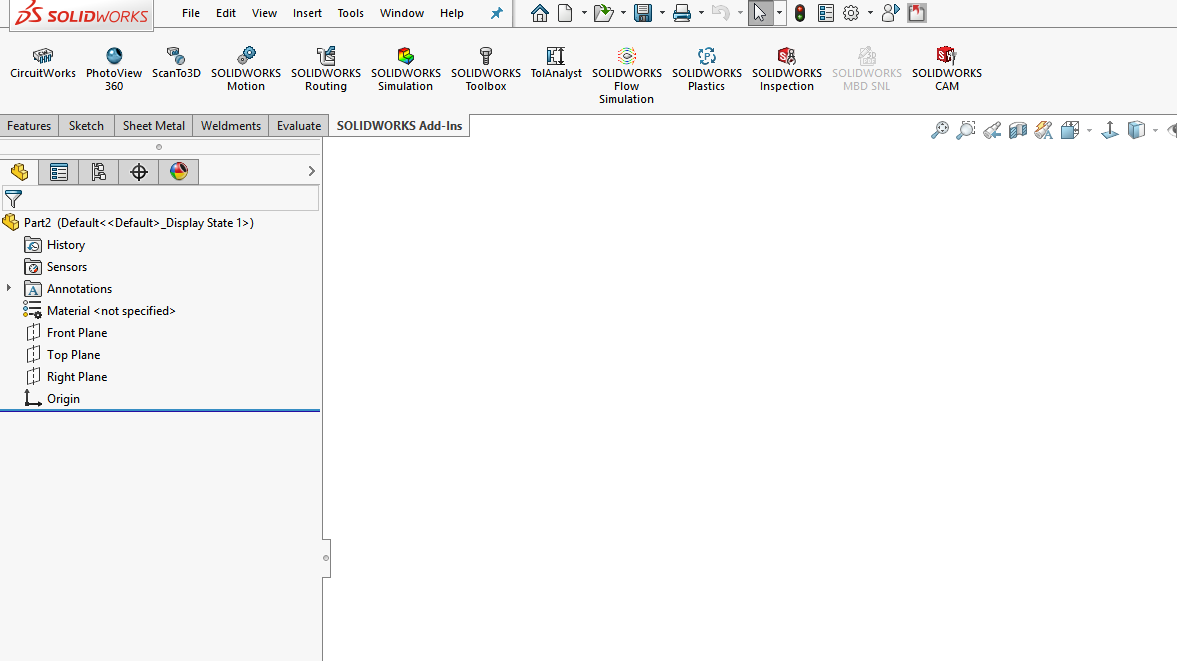Open the View menu
The height and width of the screenshot is (661, 1177).
click(x=264, y=14)
